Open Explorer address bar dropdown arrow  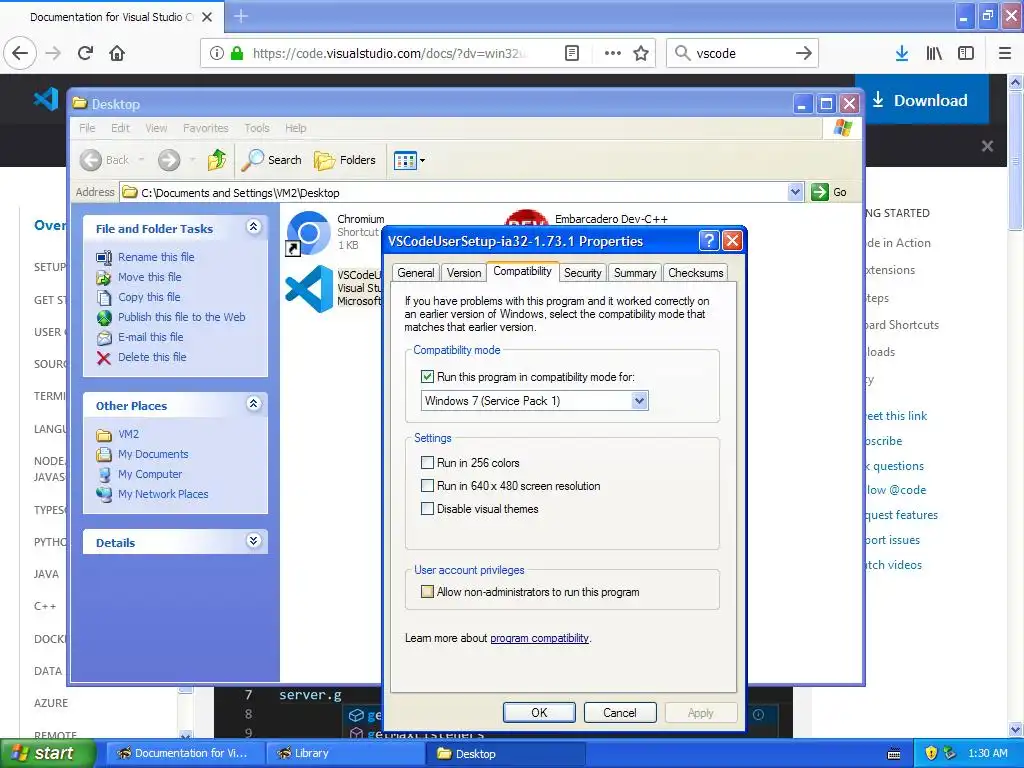pos(795,192)
